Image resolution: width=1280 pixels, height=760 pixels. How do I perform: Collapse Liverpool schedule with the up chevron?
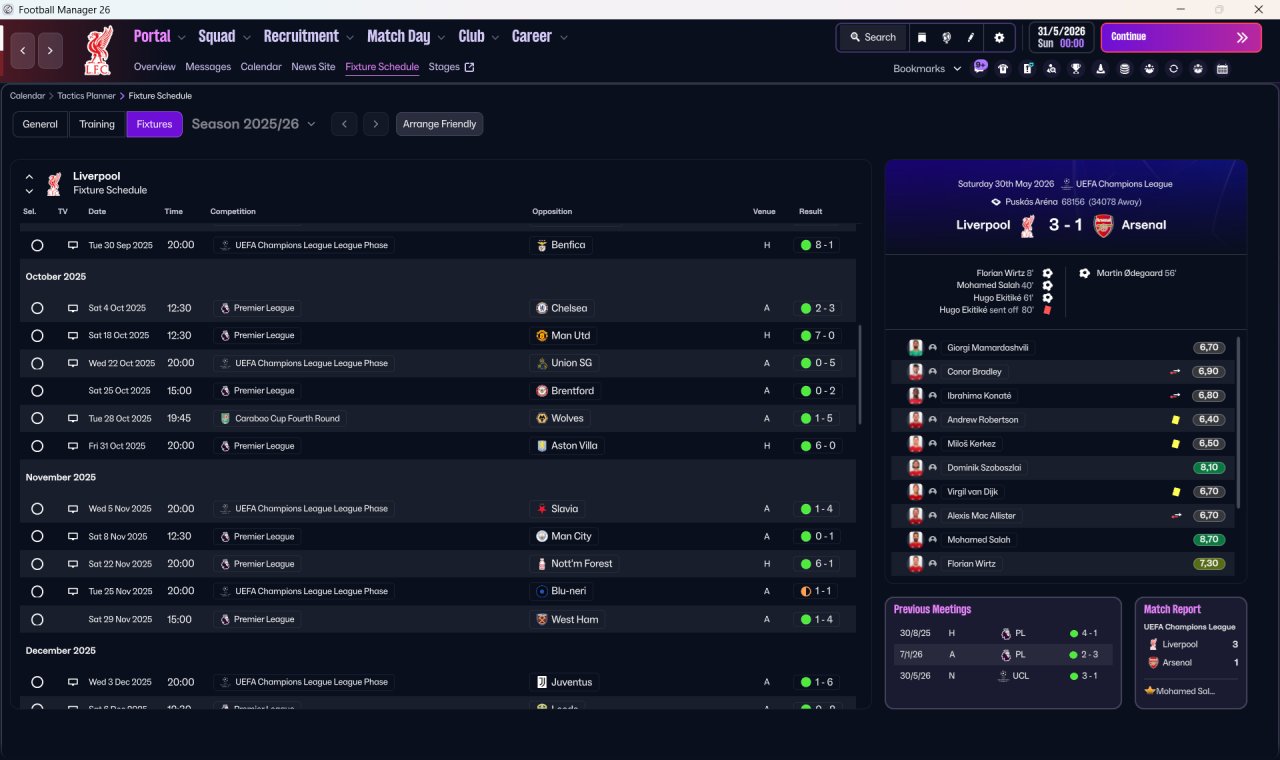(x=29, y=176)
